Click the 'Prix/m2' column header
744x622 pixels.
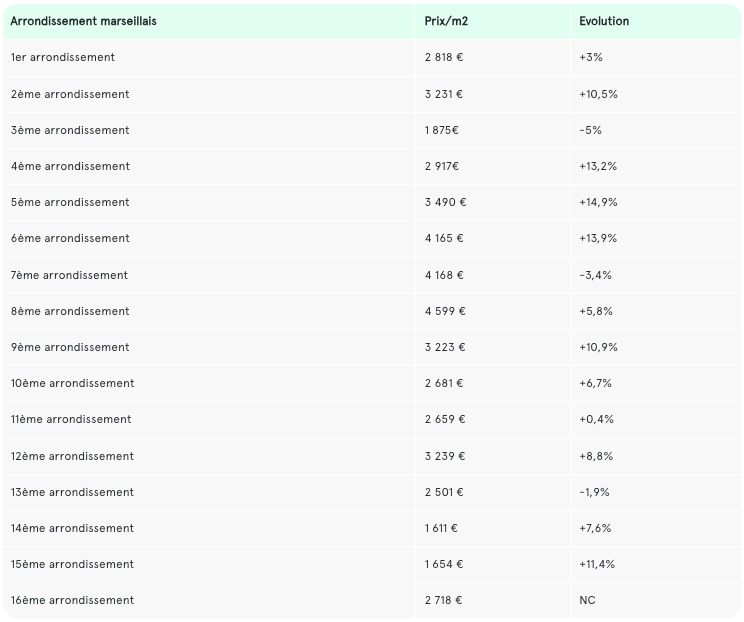pyautogui.click(x=444, y=21)
